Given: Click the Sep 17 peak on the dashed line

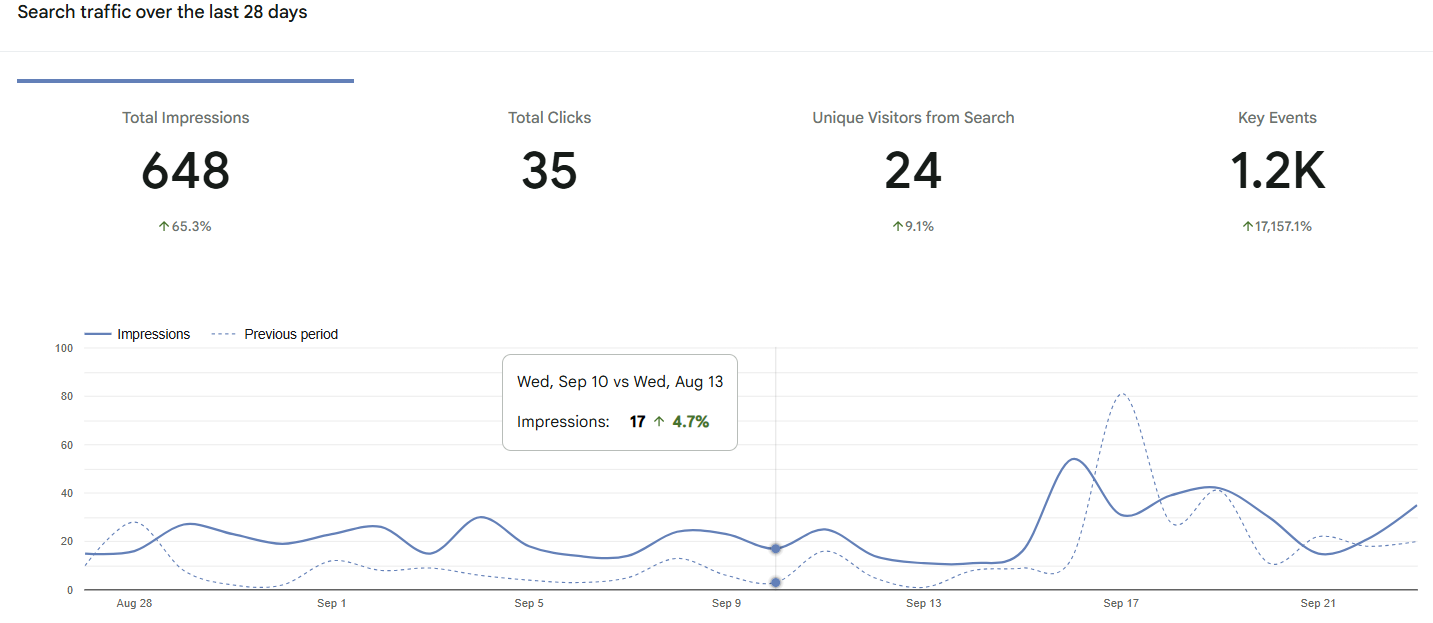Looking at the screenshot, I should click(x=1121, y=395).
